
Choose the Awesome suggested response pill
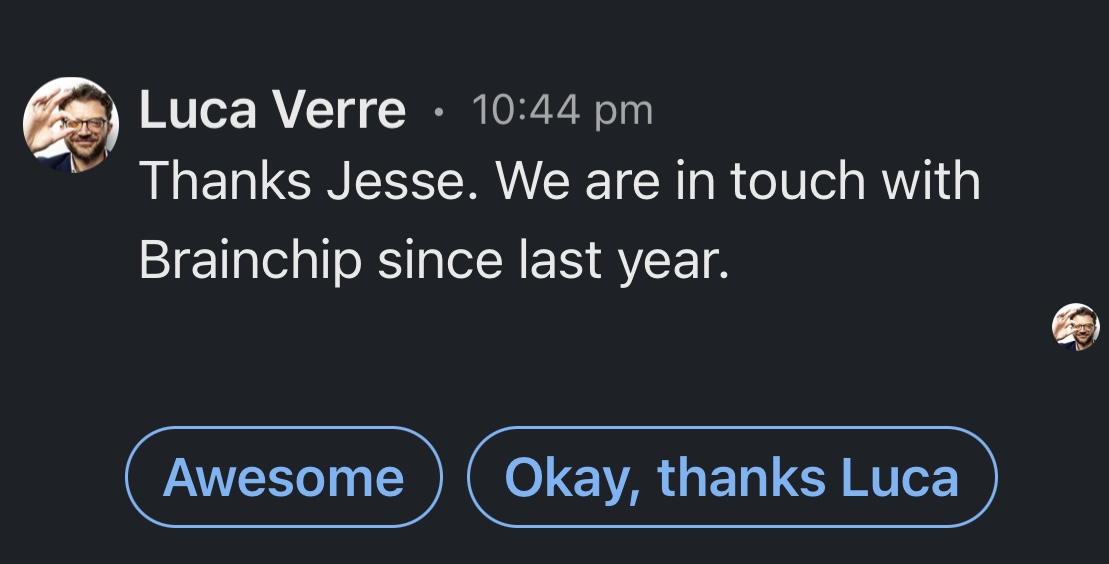(x=283, y=477)
